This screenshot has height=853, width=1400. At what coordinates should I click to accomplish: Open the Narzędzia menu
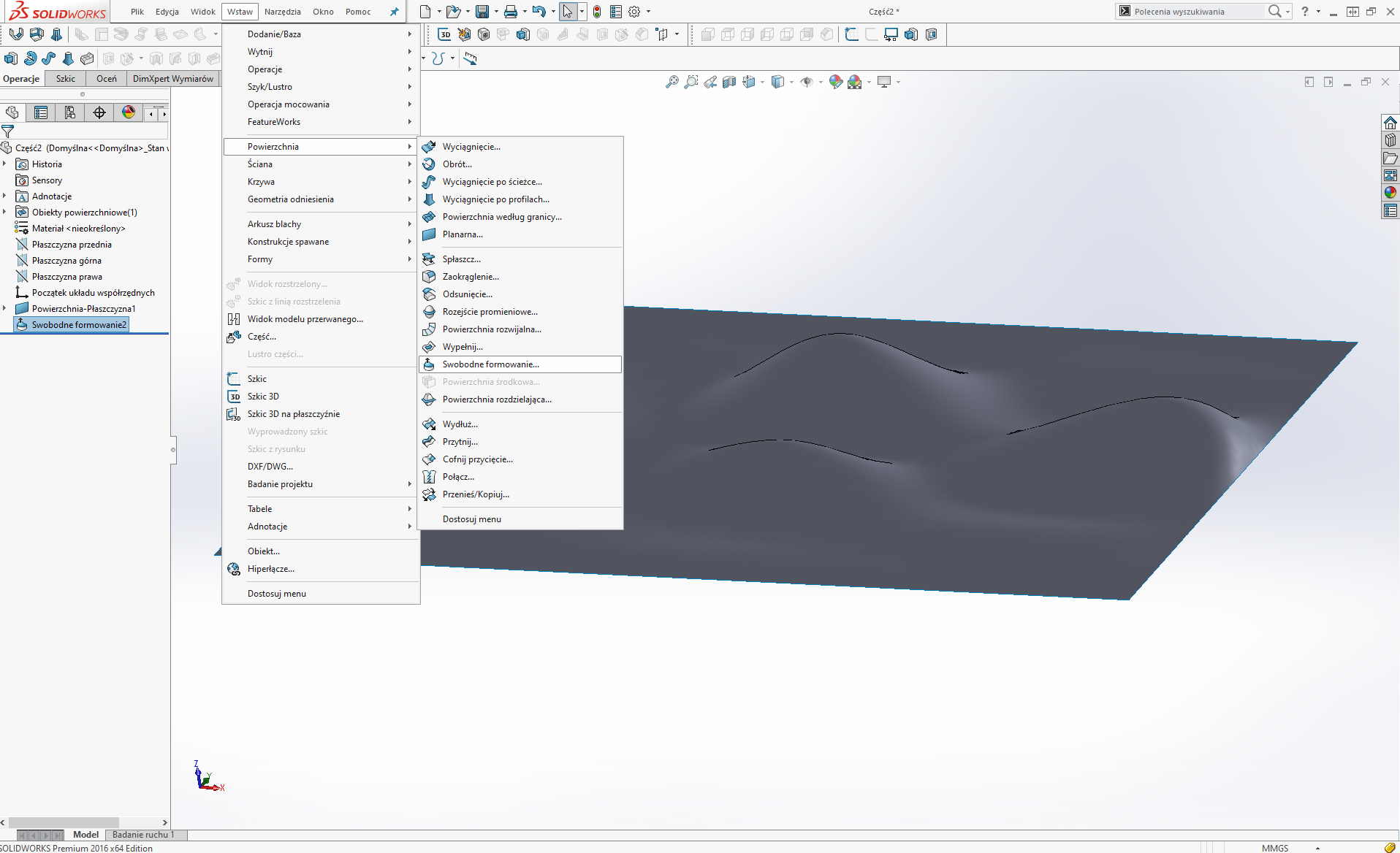pyautogui.click(x=283, y=12)
